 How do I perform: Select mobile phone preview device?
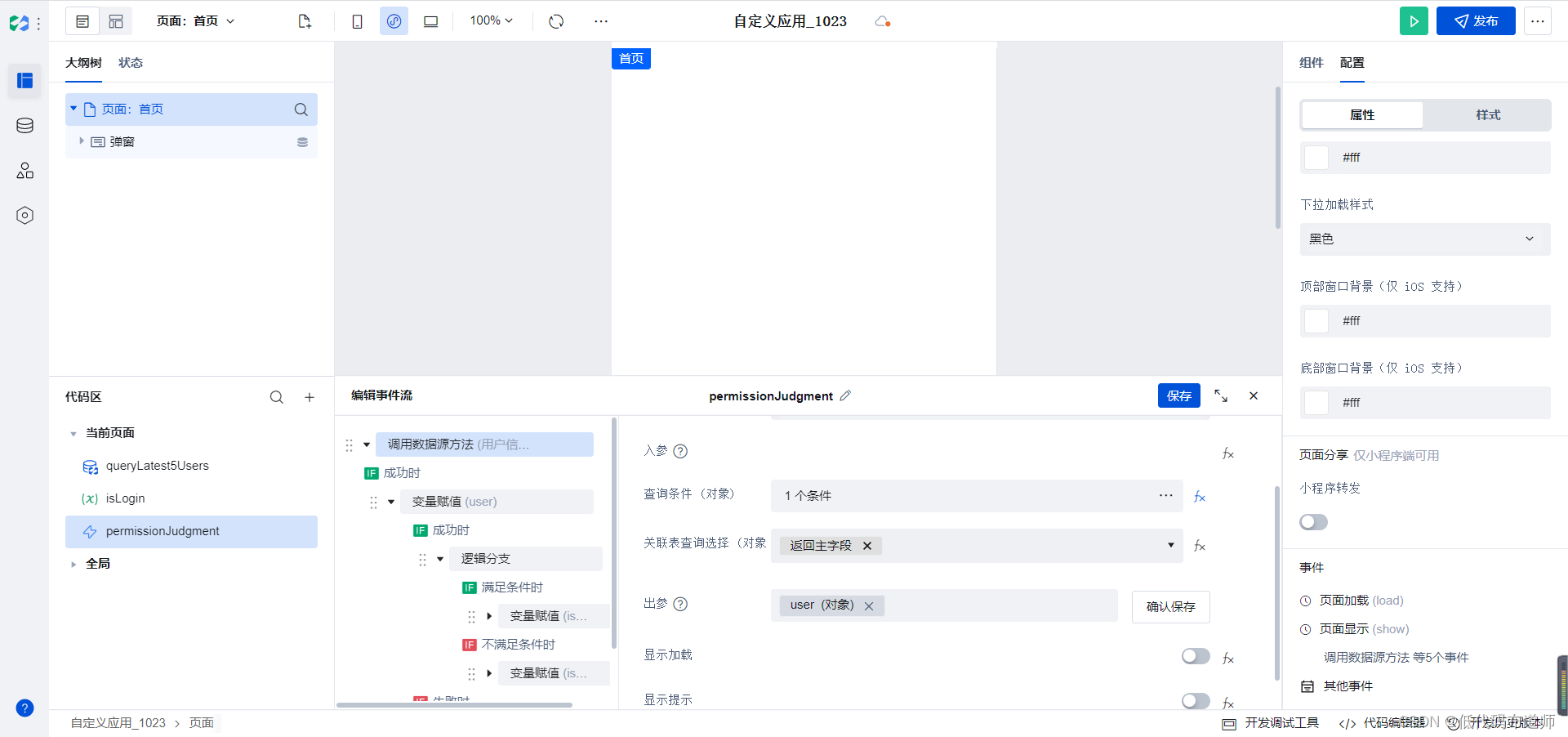pyautogui.click(x=357, y=21)
